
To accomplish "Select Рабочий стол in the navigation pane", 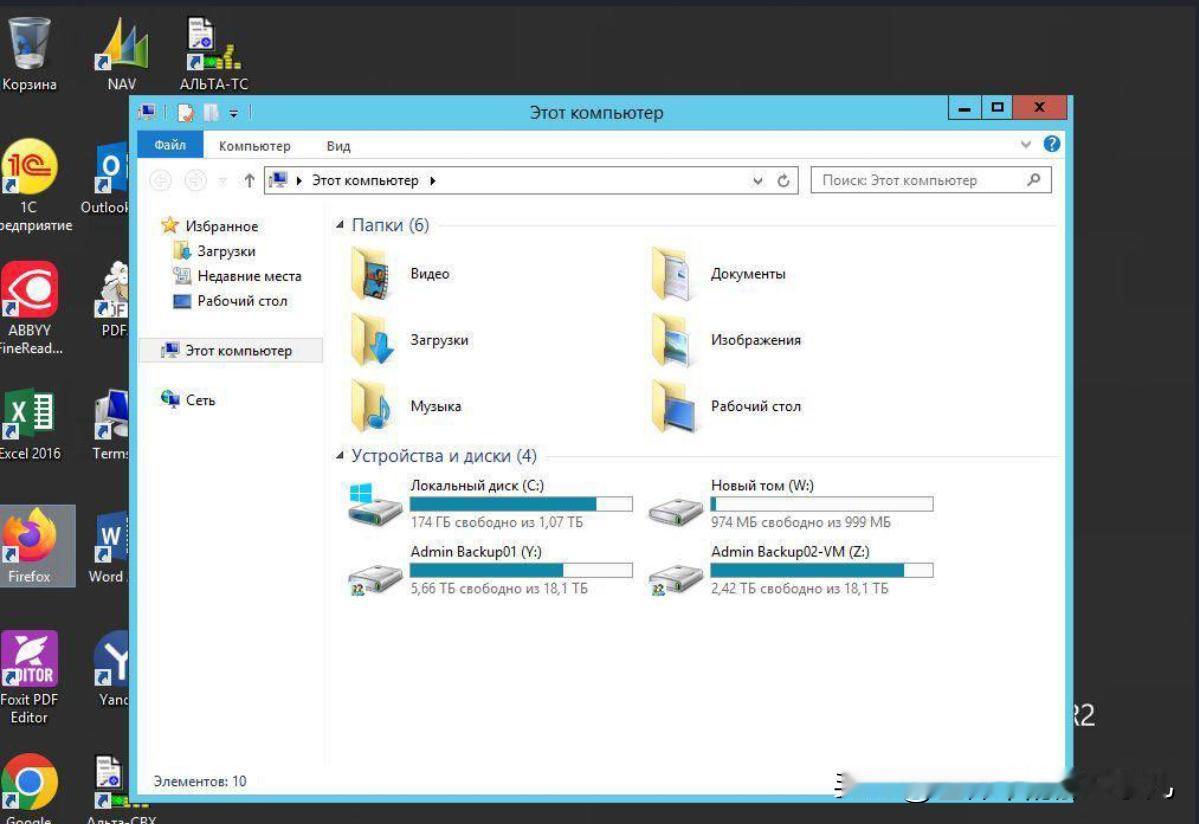I will pyautogui.click(x=231, y=301).
